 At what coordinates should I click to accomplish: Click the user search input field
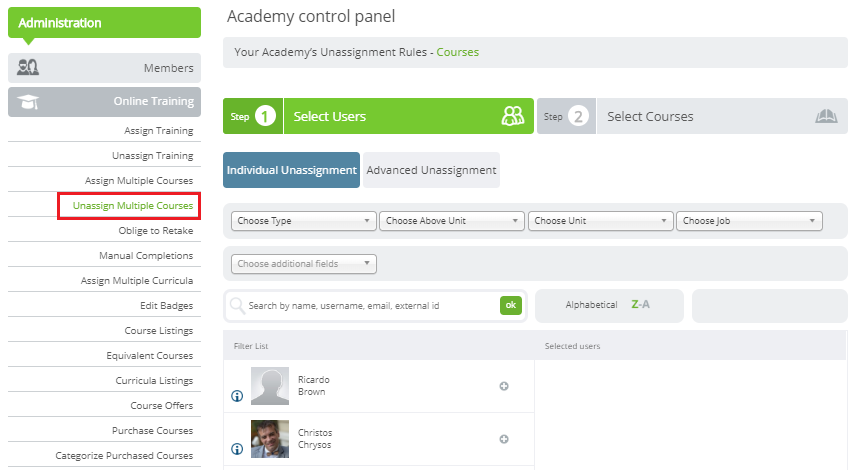click(x=372, y=306)
